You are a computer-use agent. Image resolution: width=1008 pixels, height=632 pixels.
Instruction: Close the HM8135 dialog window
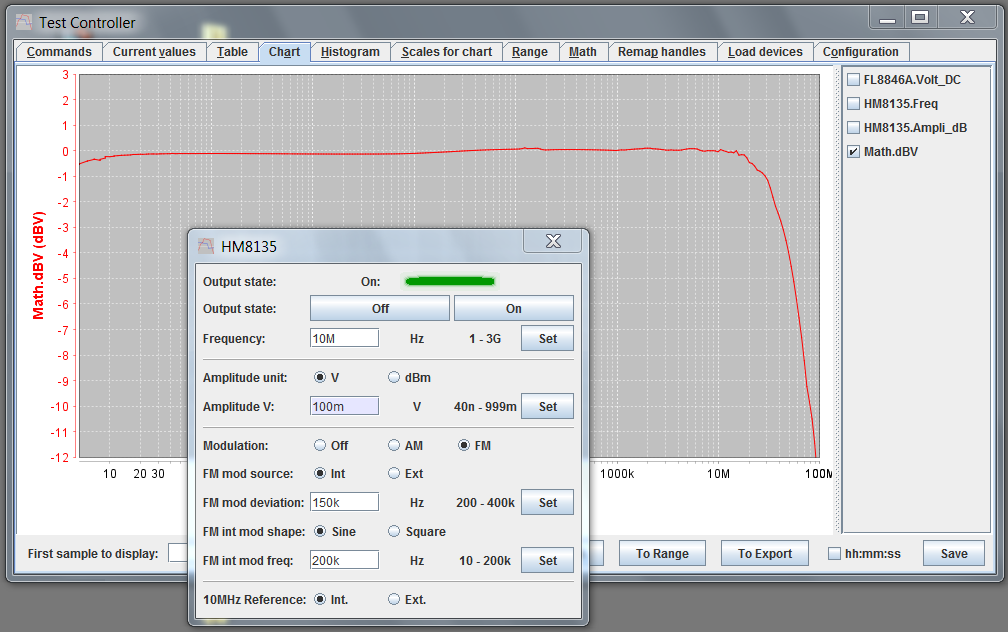click(551, 243)
